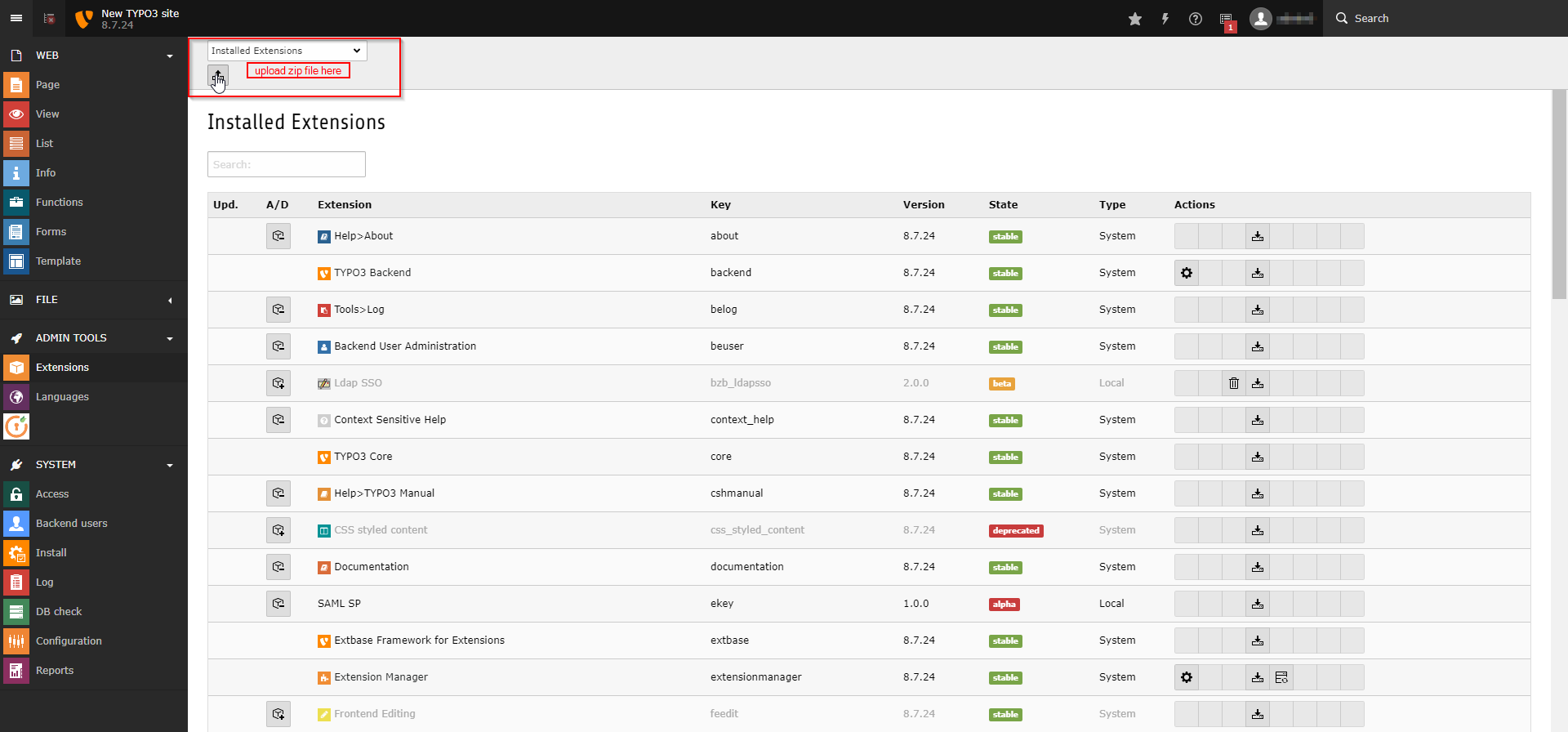The width and height of the screenshot is (1568, 732).
Task: Open the bookmarks star icon
Action: tap(1135, 19)
